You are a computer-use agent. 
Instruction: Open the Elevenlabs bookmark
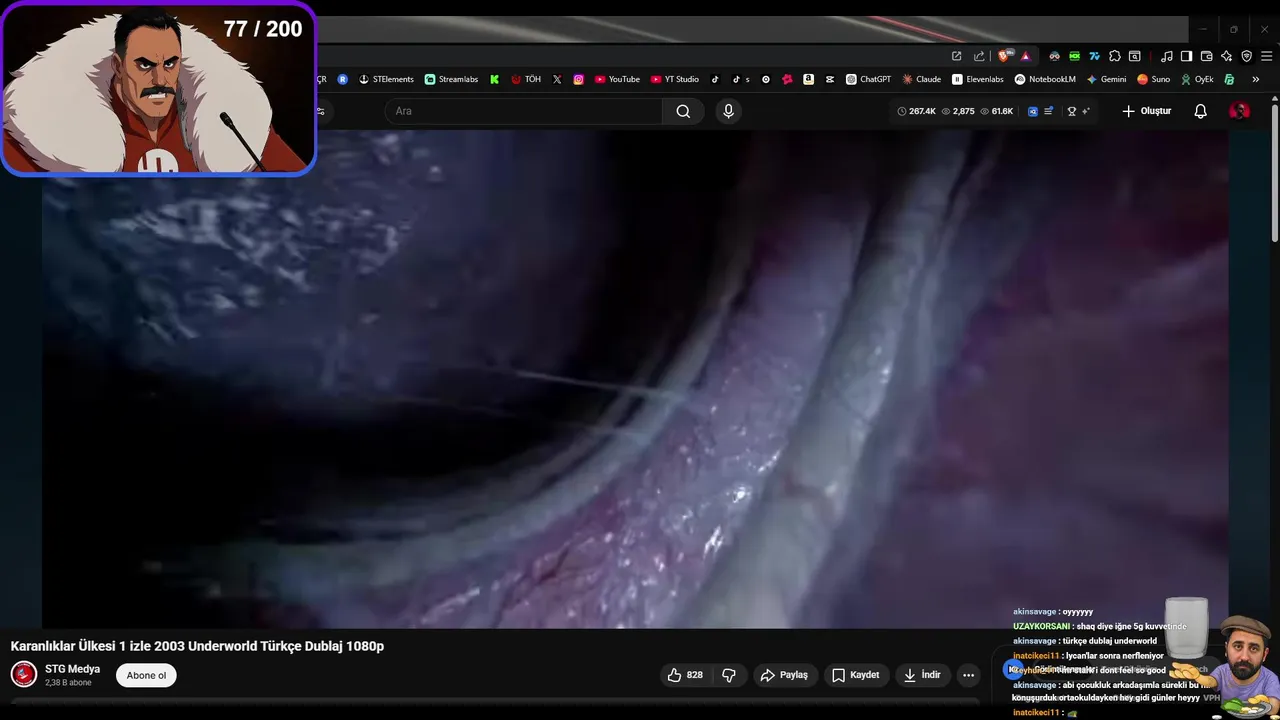pos(977,79)
